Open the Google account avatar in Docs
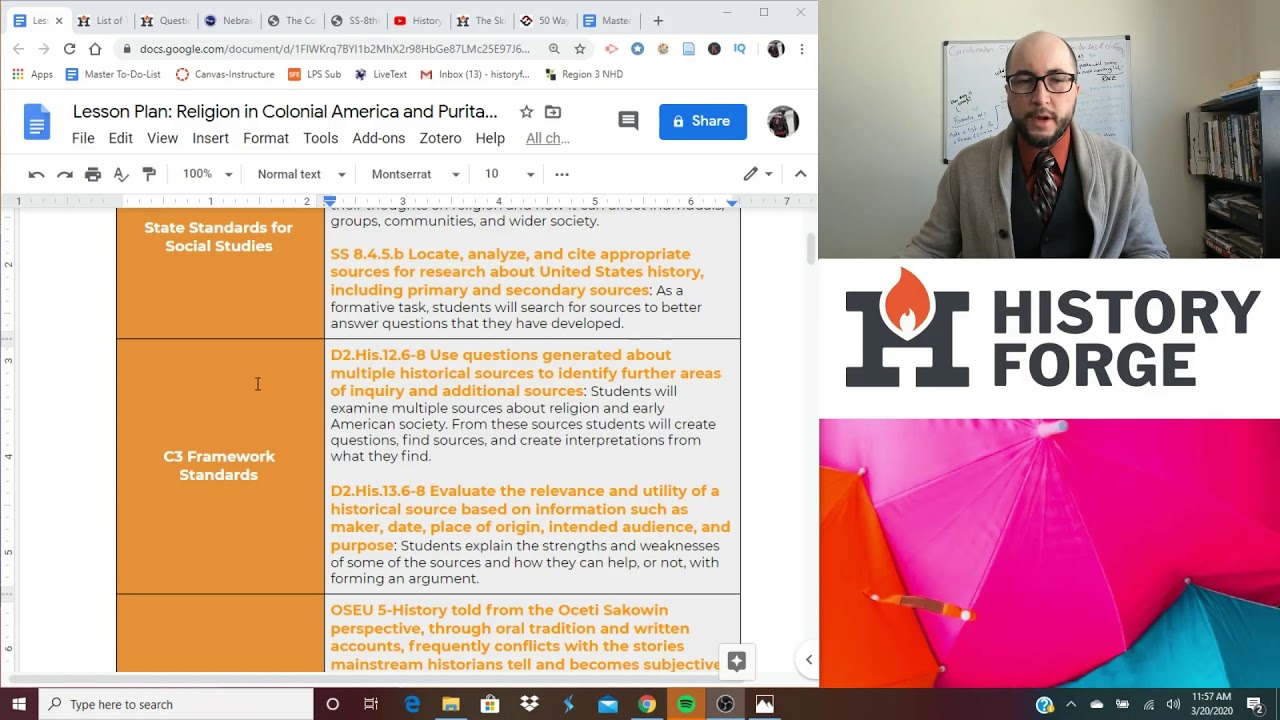This screenshot has height=720, width=1280. [783, 122]
